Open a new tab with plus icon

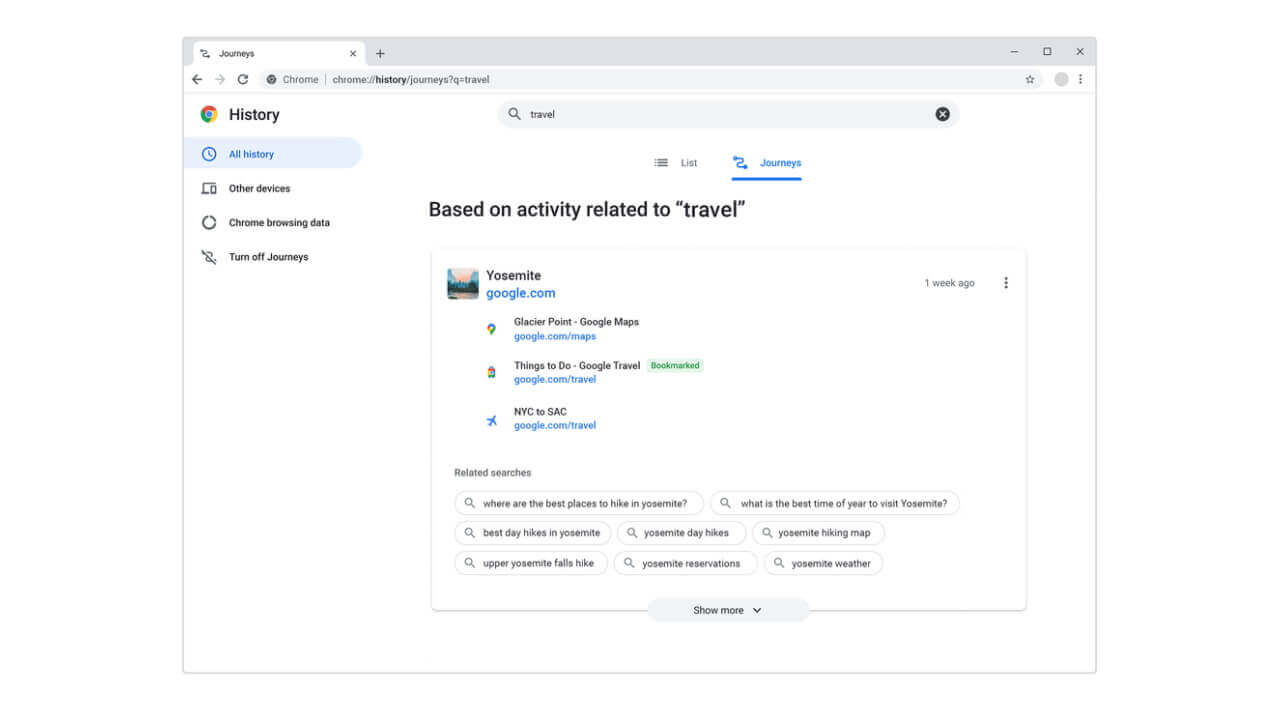(x=380, y=54)
